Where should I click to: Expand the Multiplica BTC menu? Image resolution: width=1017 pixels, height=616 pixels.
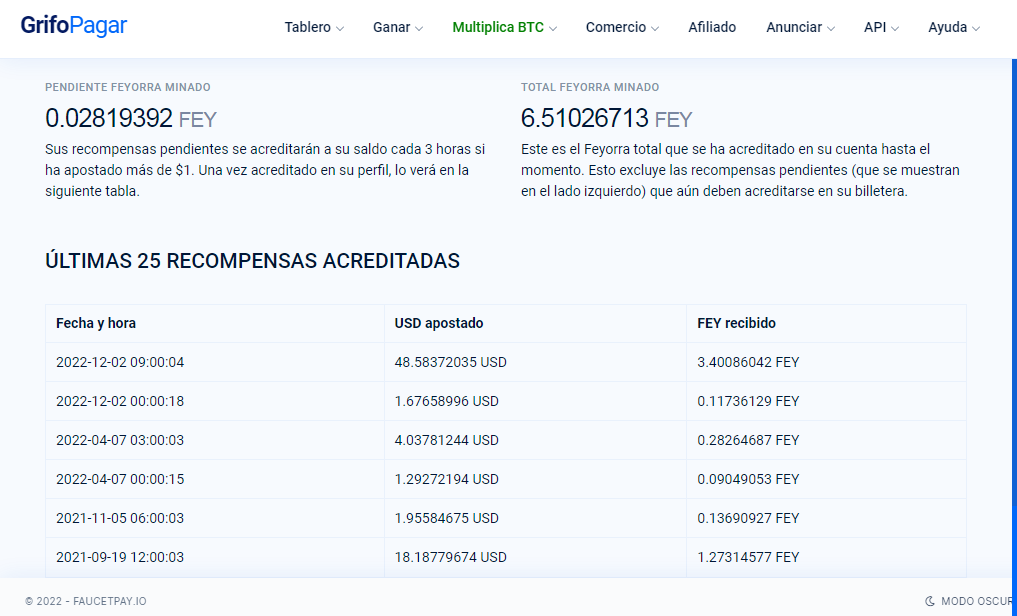[505, 27]
